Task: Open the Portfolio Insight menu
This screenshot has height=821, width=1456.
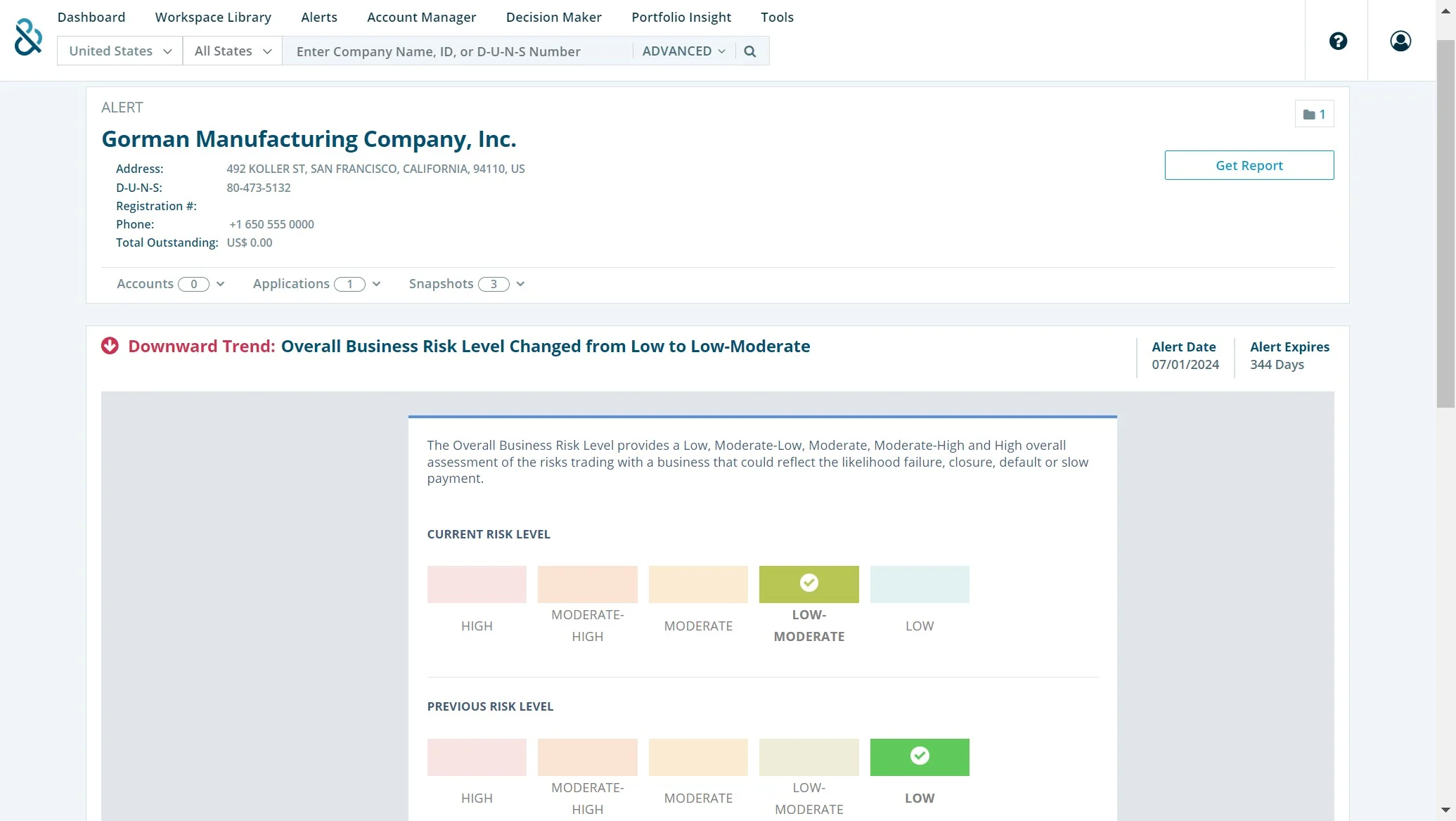Action: pos(681,17)
